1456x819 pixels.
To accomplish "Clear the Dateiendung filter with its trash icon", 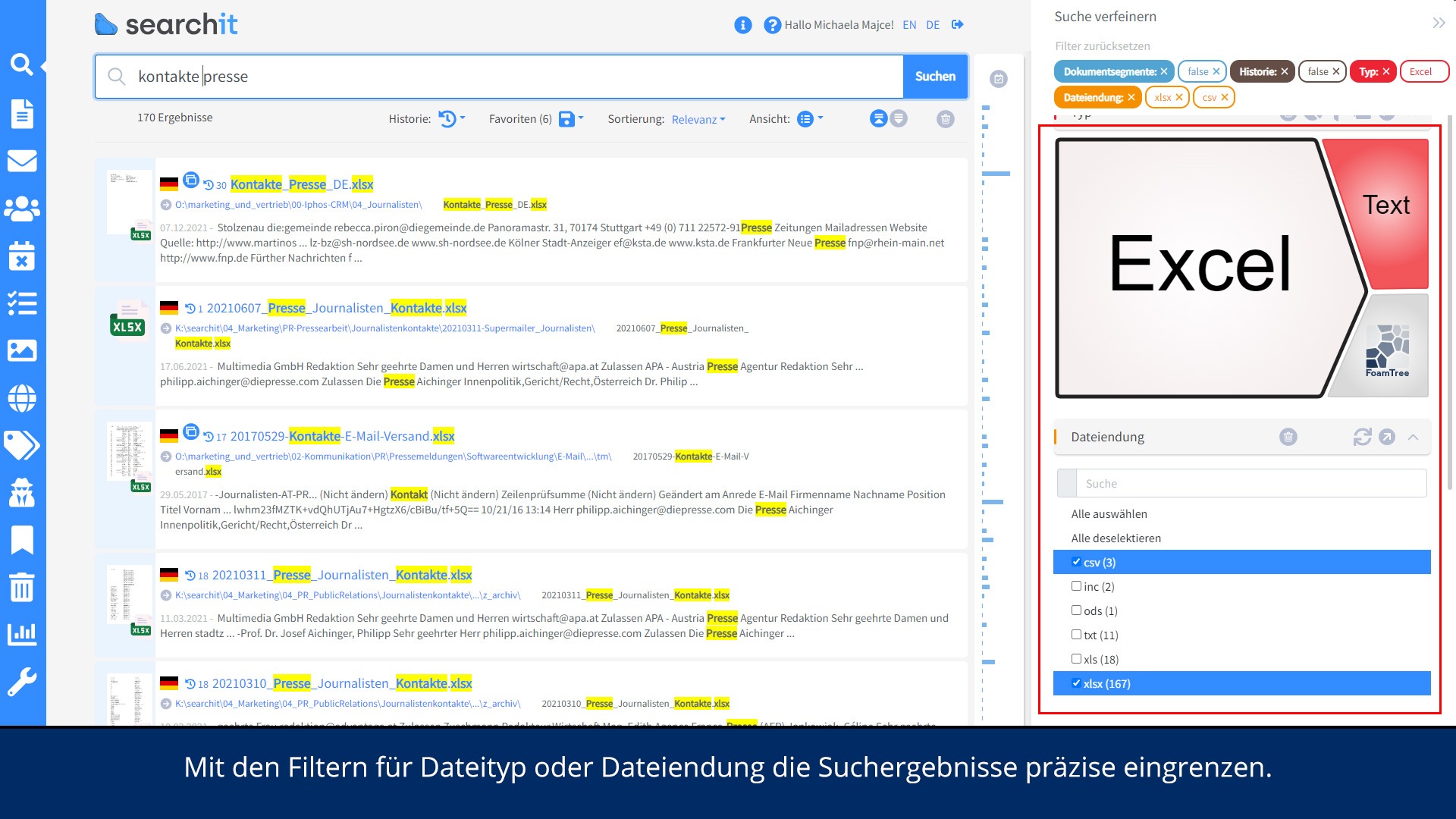I will click(x=1288, y=437).
